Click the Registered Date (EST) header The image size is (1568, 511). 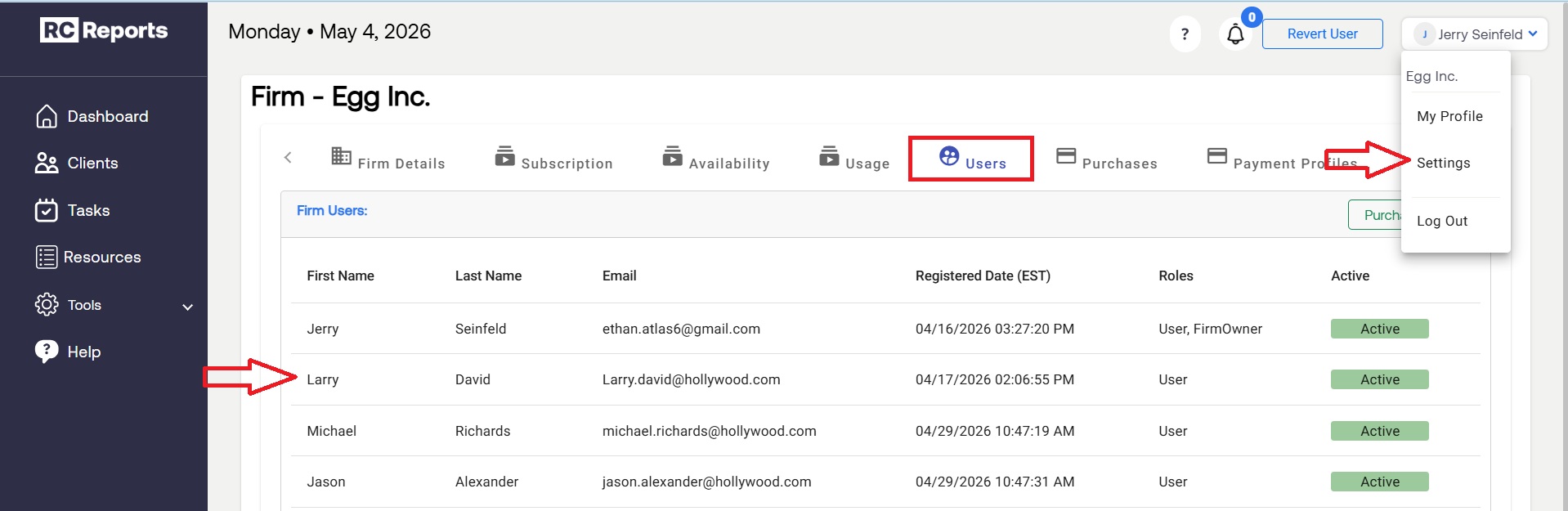coord(983,276)
